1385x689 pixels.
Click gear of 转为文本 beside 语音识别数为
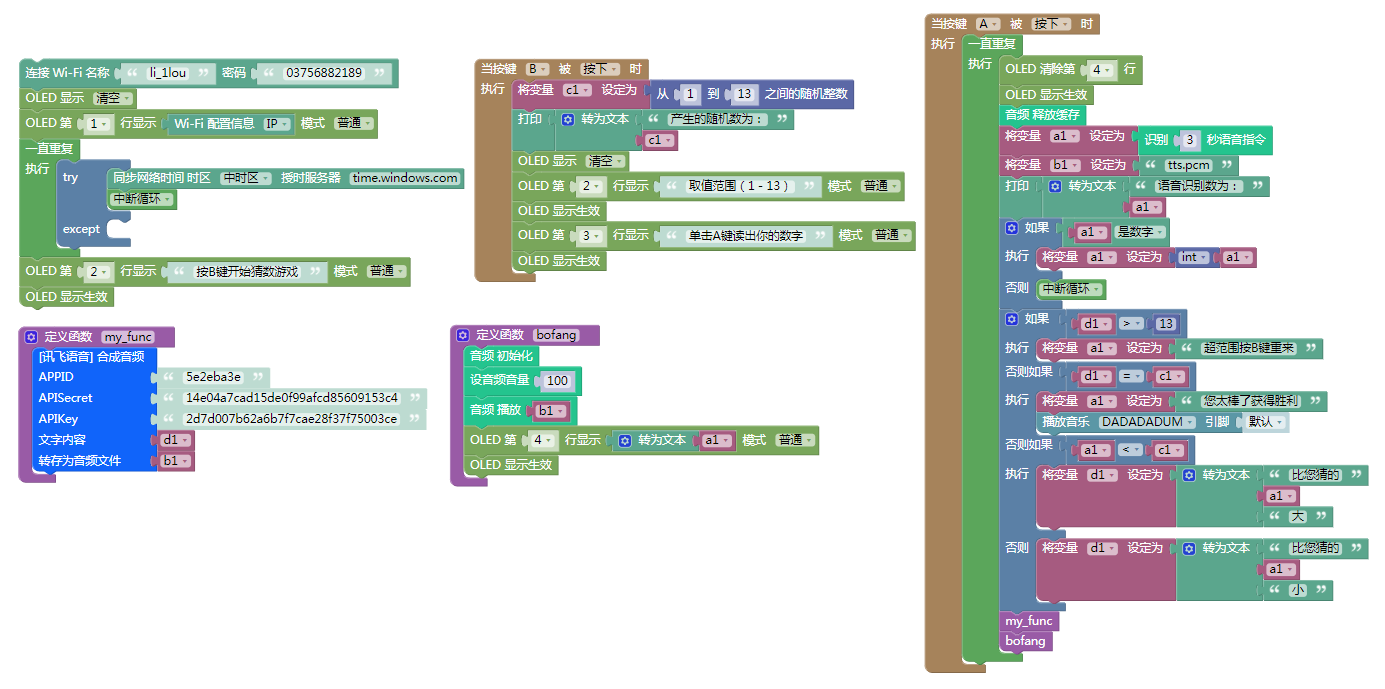pyautogui.click(x=1055, y=186)
